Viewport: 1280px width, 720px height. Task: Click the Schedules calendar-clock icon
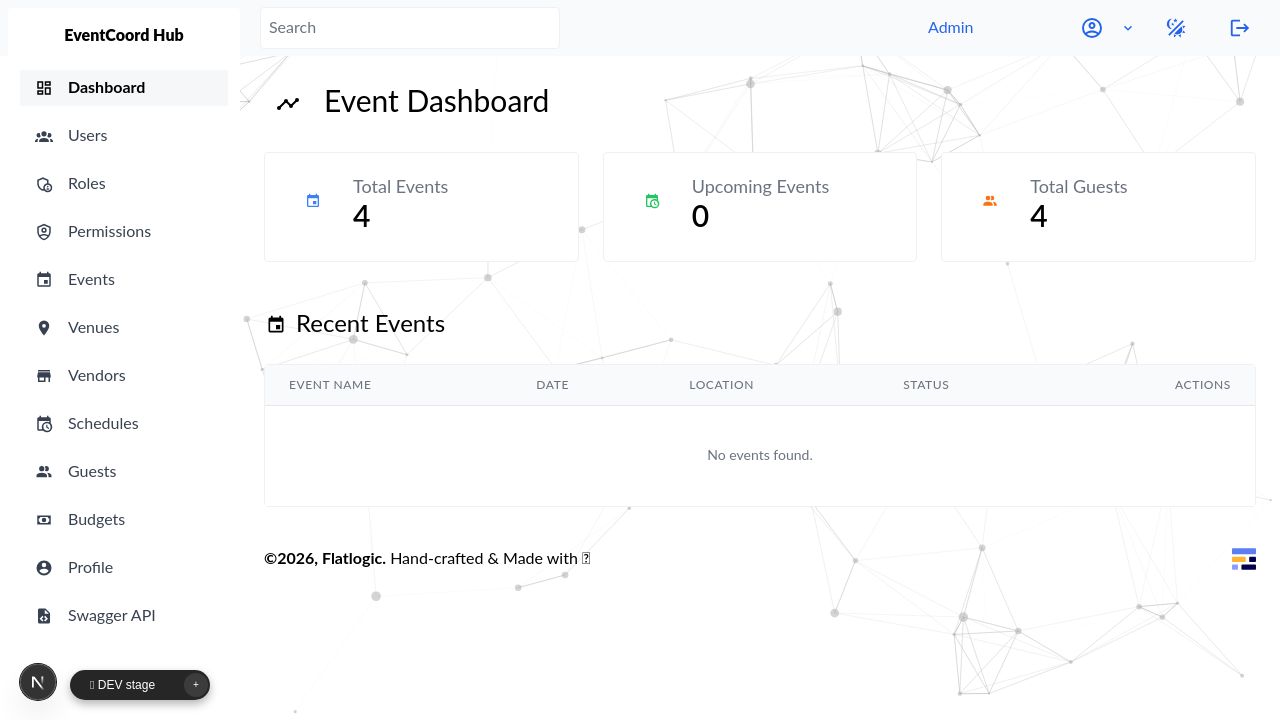(x=44, y=424)
